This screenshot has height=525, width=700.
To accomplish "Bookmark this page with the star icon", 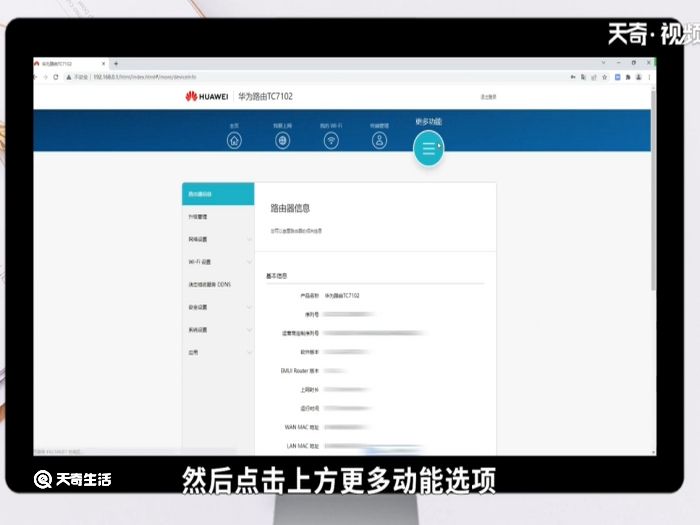I will [604, 77].
